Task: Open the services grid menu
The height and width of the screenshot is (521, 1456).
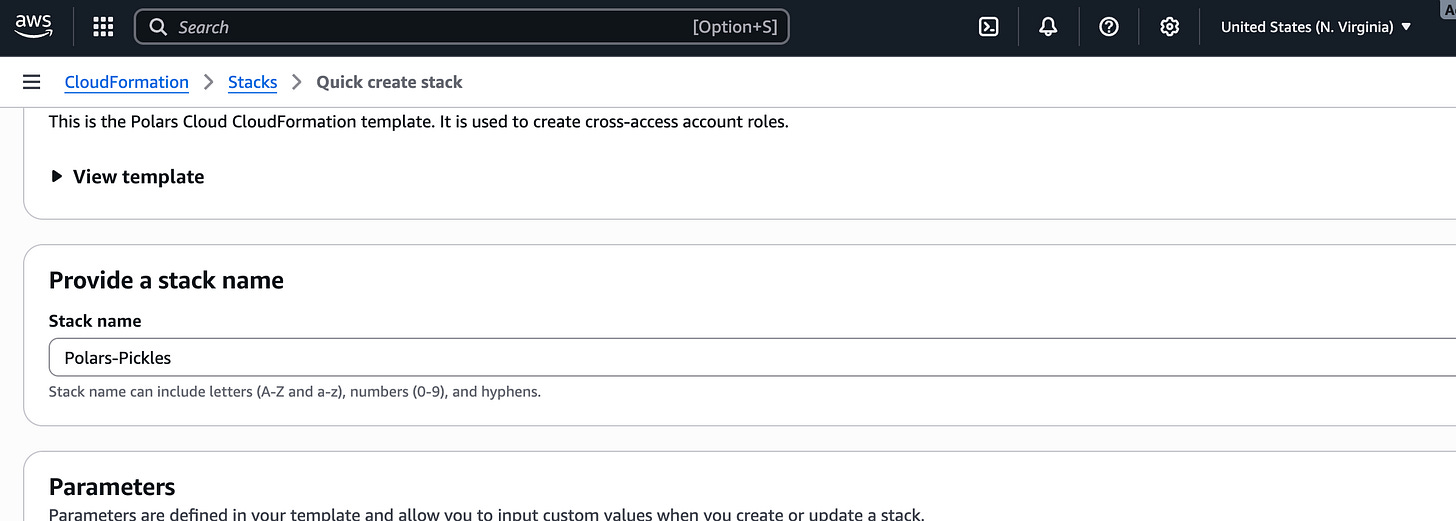Action: [103, 27]
